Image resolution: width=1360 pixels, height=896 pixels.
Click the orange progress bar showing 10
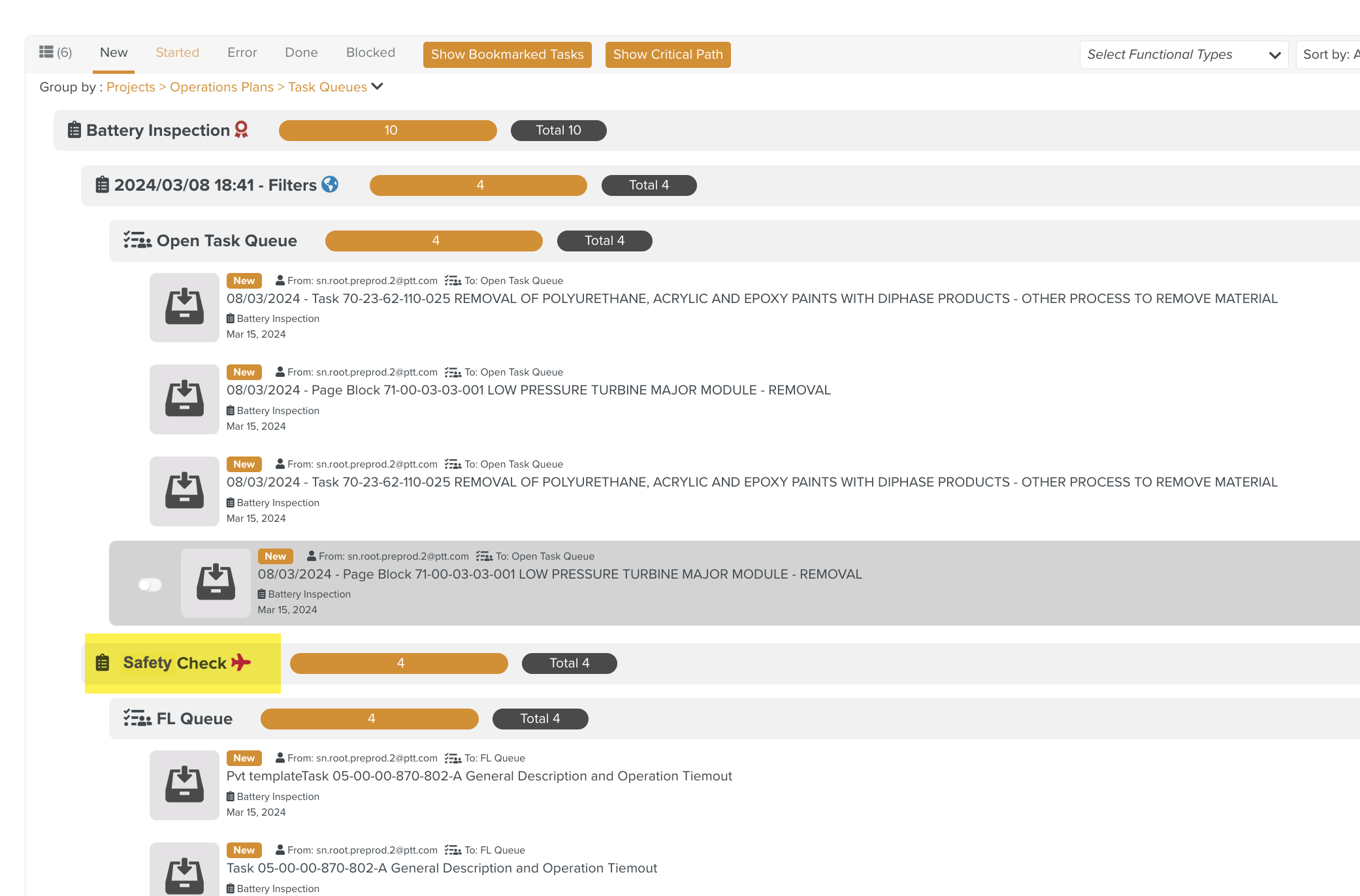coord(388,130)
